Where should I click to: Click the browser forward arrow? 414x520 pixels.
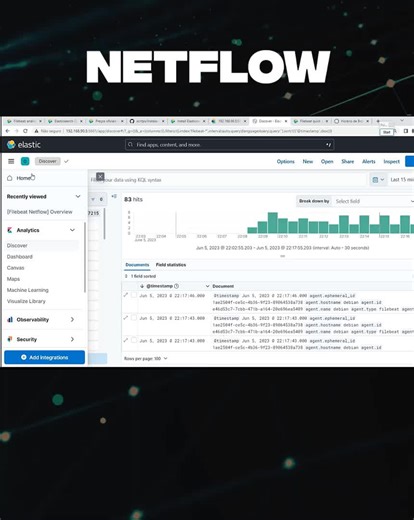pyautogui.click(x=16, y=131)
